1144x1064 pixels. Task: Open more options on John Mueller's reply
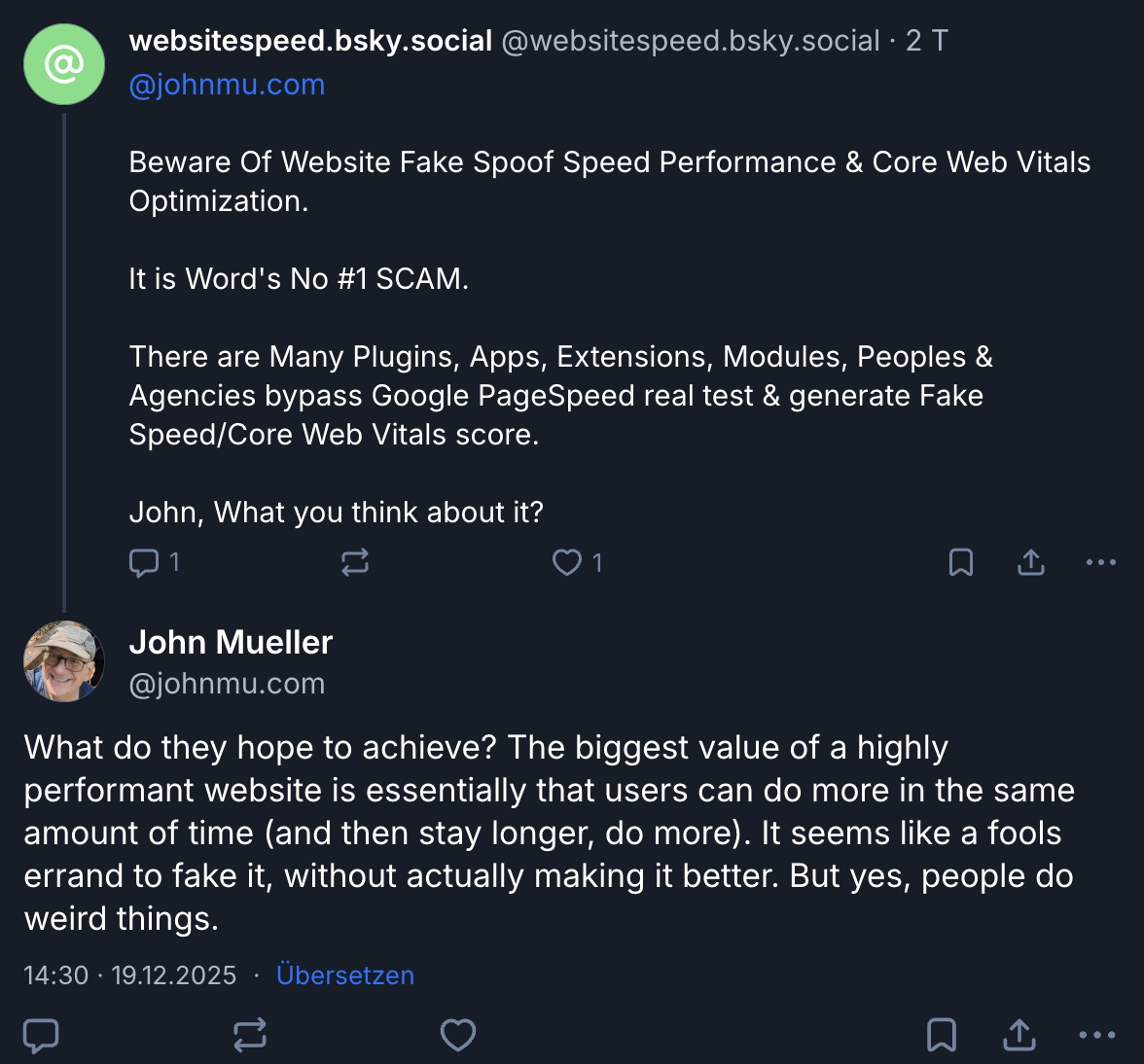click(x=1097, y=1034)
